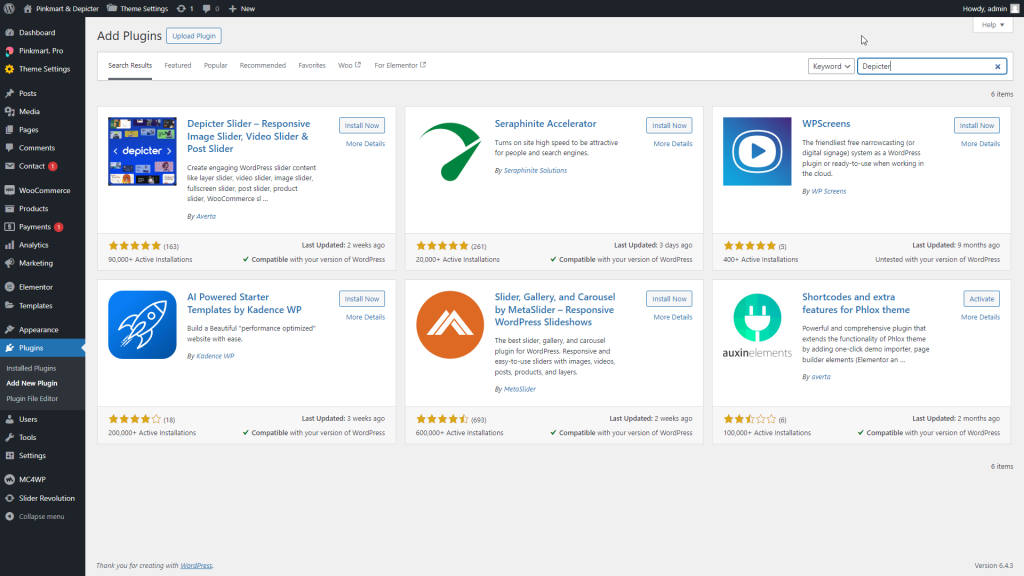Switch to the Favorites tab

312,65
